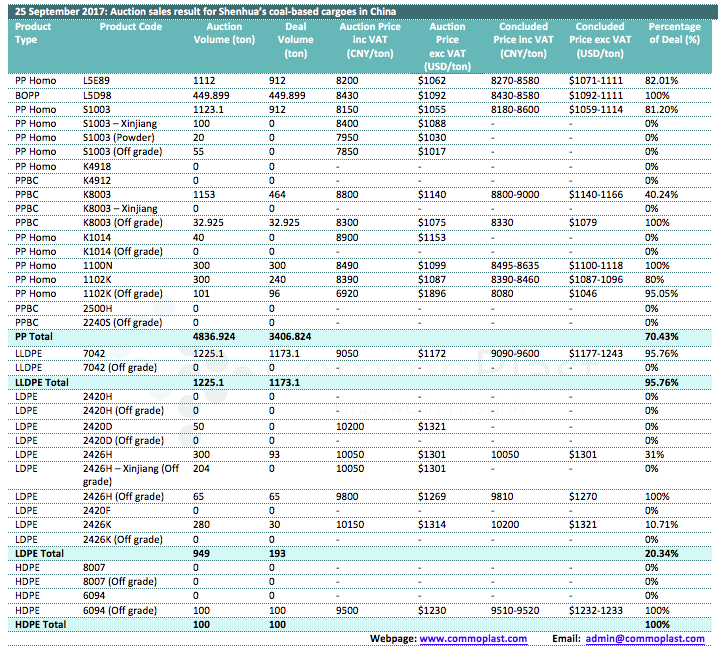Select the LDPE Total row label
Viewport: 718px width, 654px height.
pyautogui.click(x=39, y=552)
